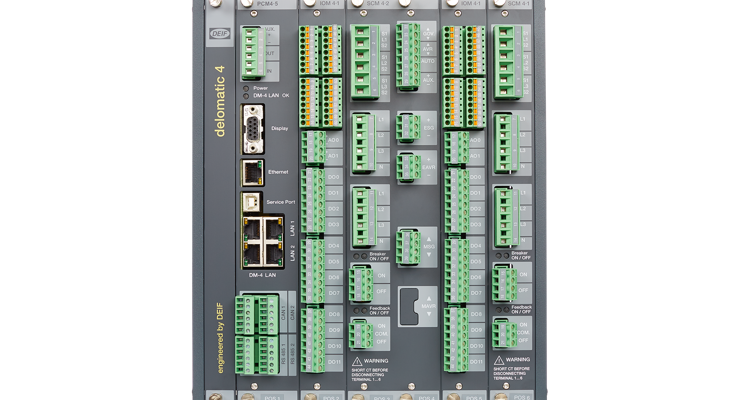740x400 pixels.
Task: Click the "RS 485 2" label
Action: (292, 355)
